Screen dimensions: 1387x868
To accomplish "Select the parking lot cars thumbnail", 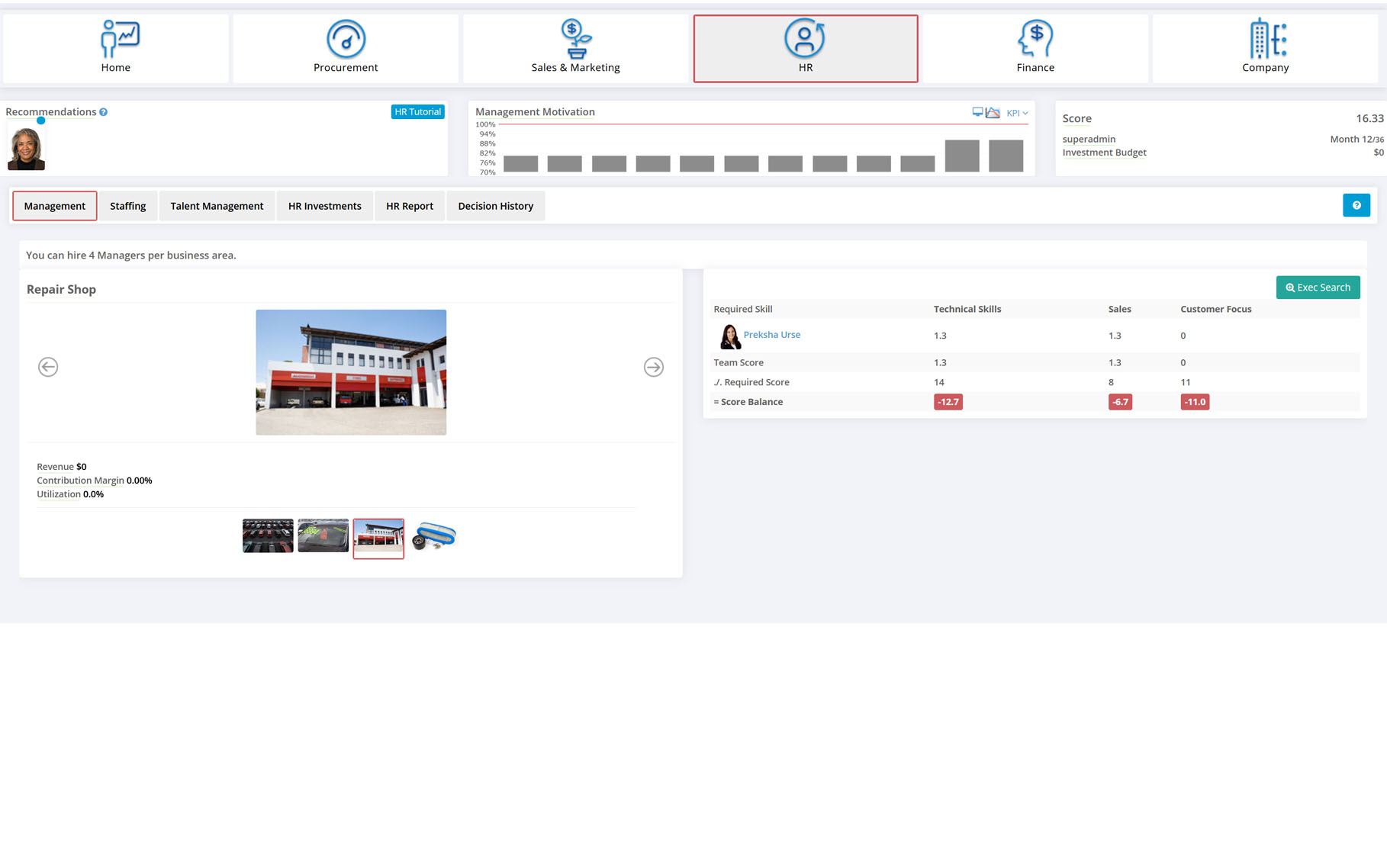I will point(268,536).
